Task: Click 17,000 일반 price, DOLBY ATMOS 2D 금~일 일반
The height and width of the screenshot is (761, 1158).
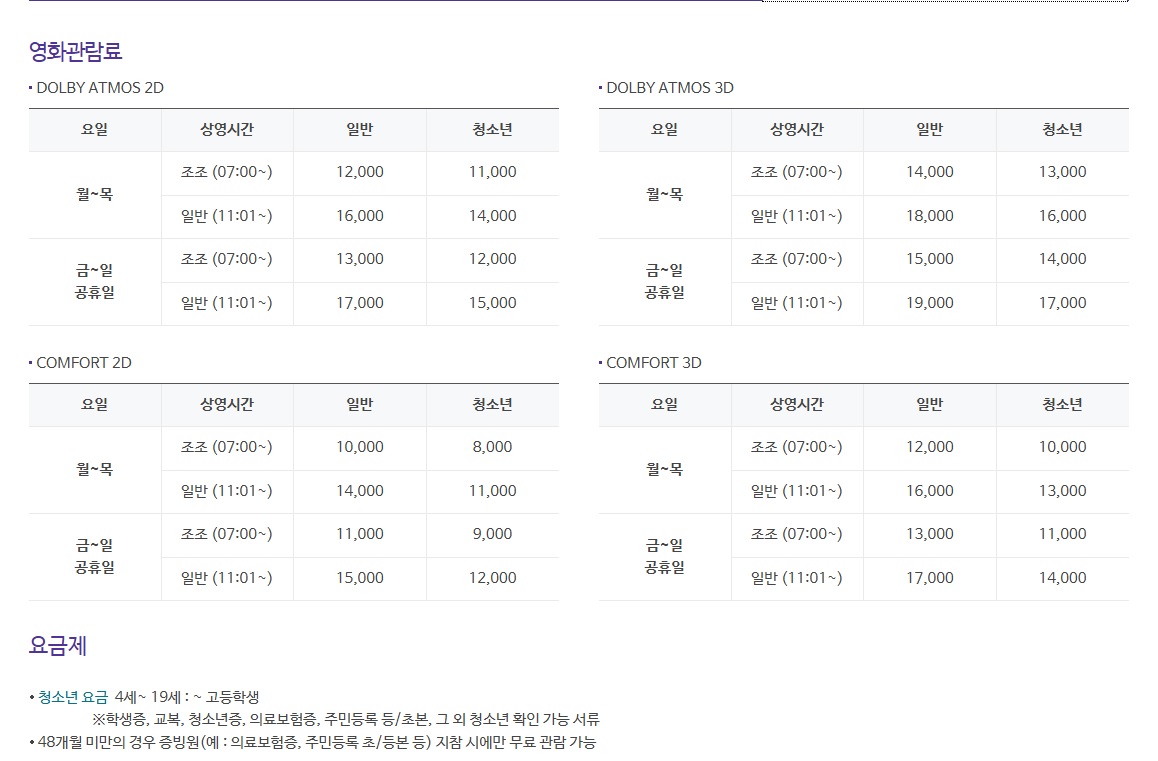Action: (x=360, y=303)
